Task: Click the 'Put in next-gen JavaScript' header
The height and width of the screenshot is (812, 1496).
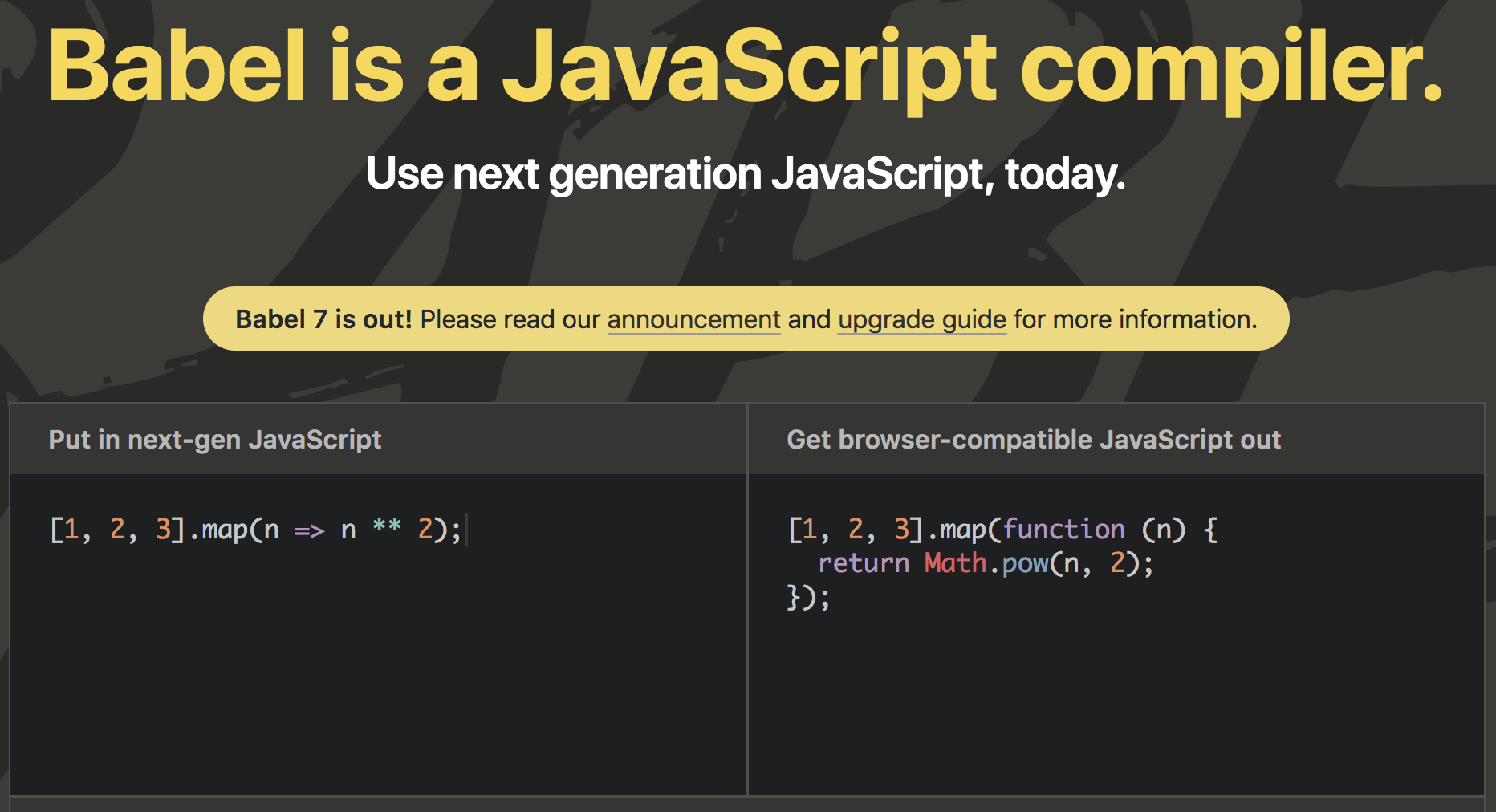Action: coord(215,440)
